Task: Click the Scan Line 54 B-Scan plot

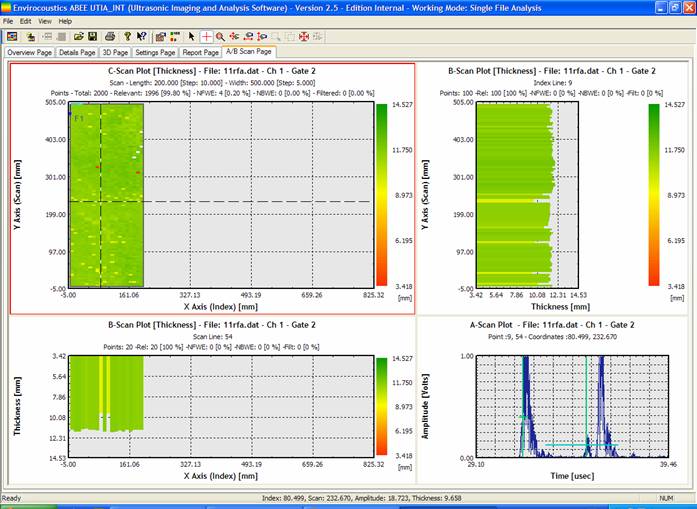Action: click(x=221, y=406)
